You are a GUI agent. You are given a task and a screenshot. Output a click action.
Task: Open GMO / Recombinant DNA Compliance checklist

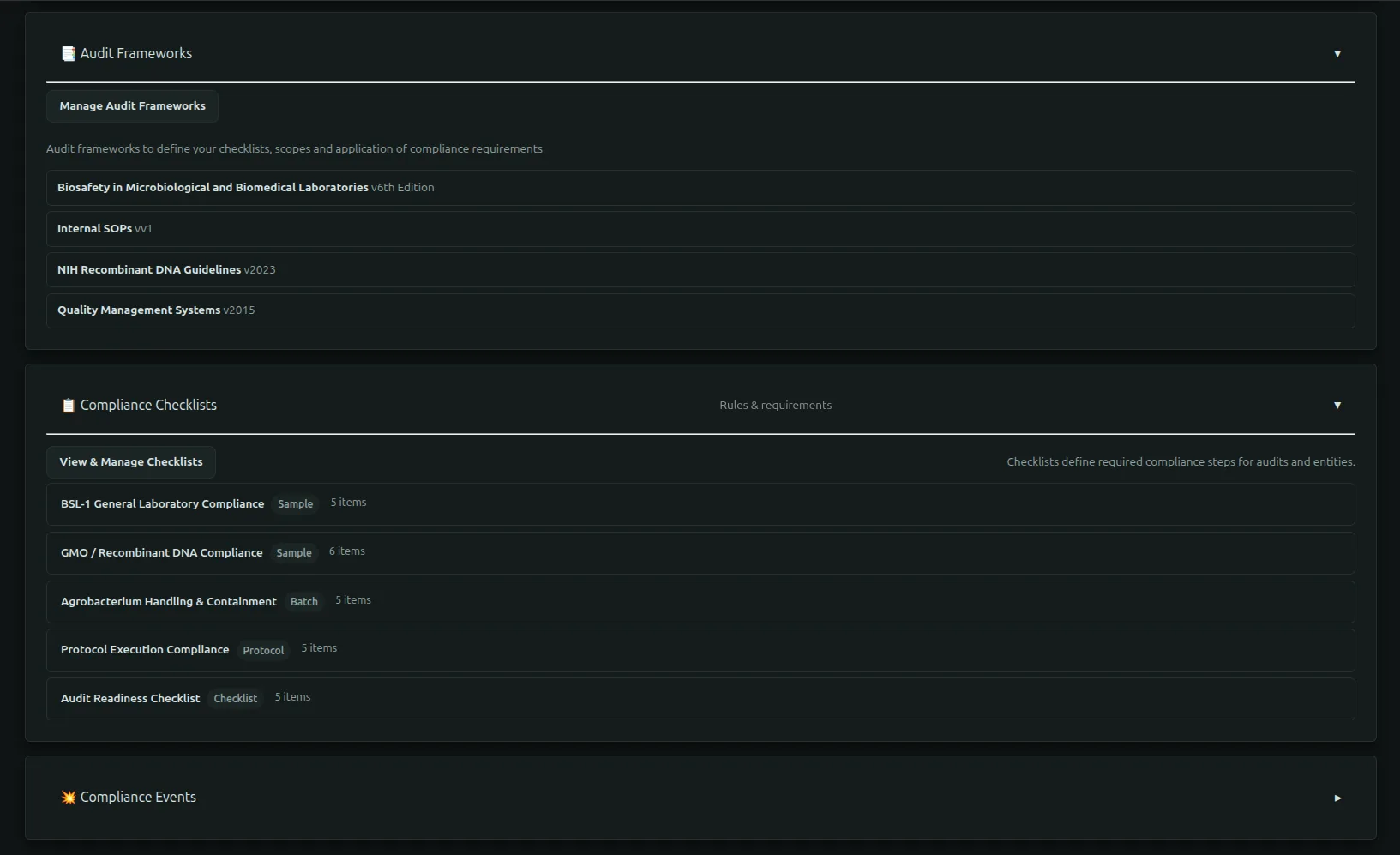coord(700,553)
